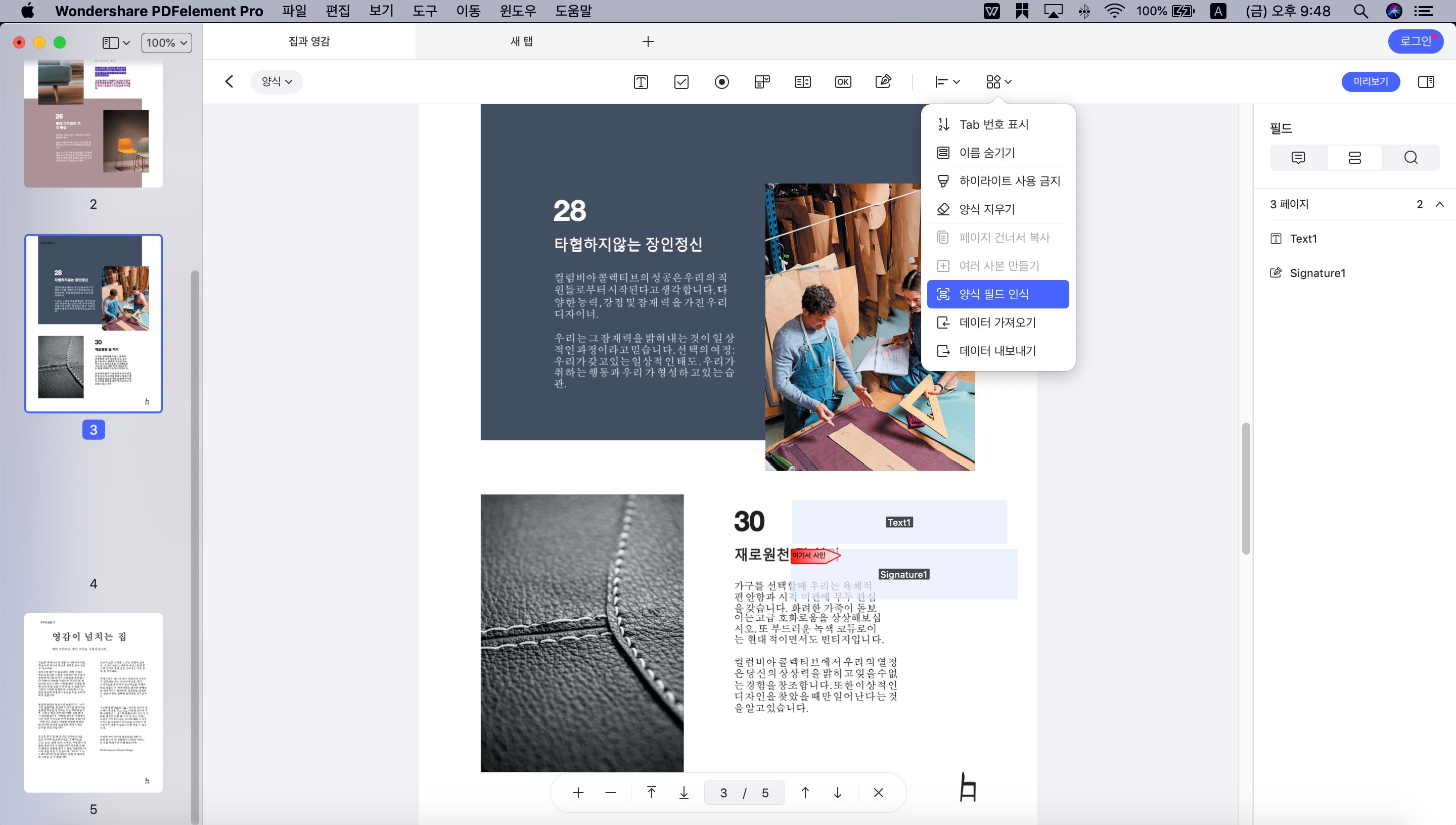Select the signature field form tool
Screen dimensions: 1456x825
(883, 81)
